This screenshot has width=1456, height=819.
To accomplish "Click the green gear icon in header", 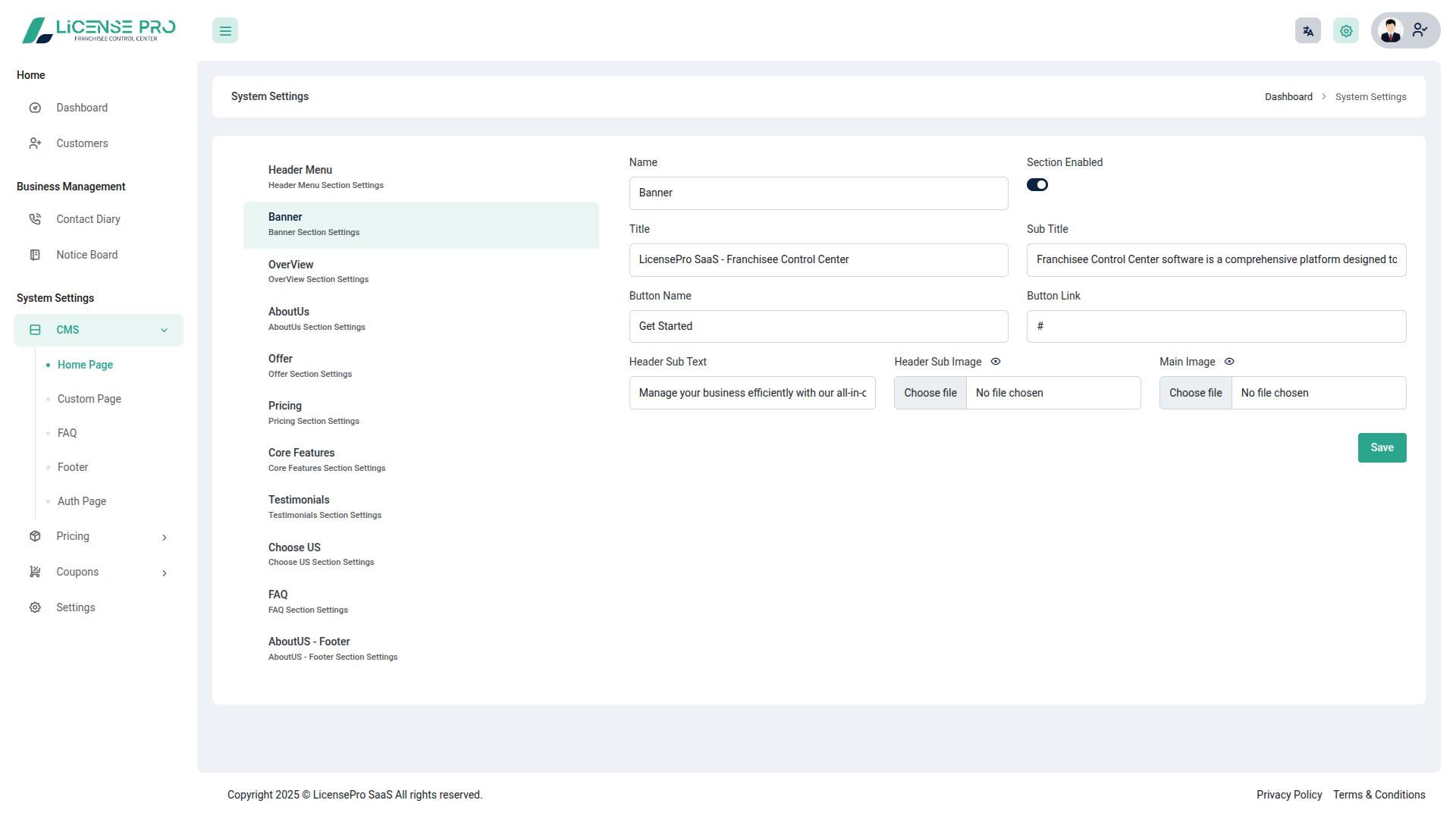I will pyautogui.click(x=1346, y=31).
